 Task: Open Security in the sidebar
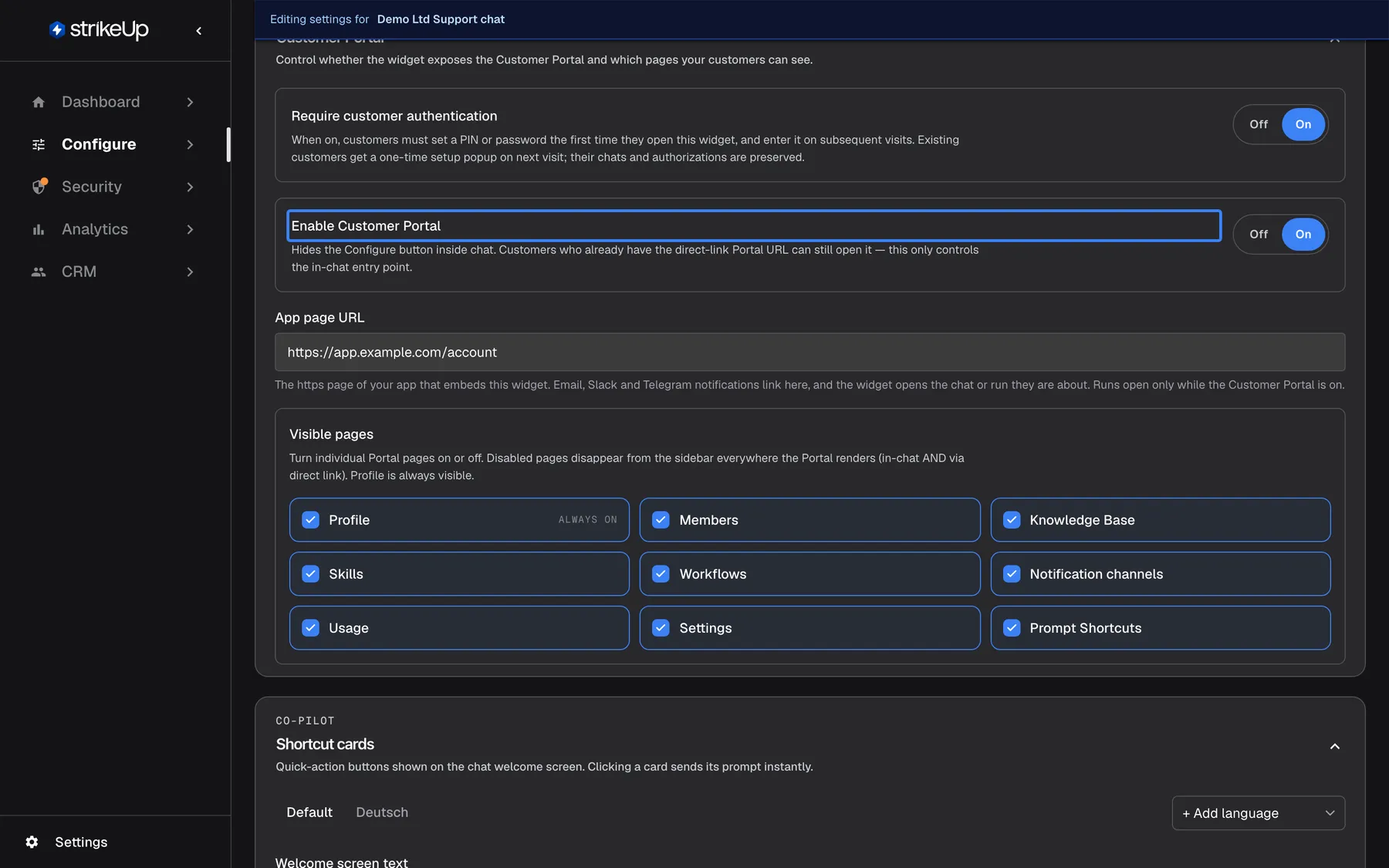(x=114, y=187)
